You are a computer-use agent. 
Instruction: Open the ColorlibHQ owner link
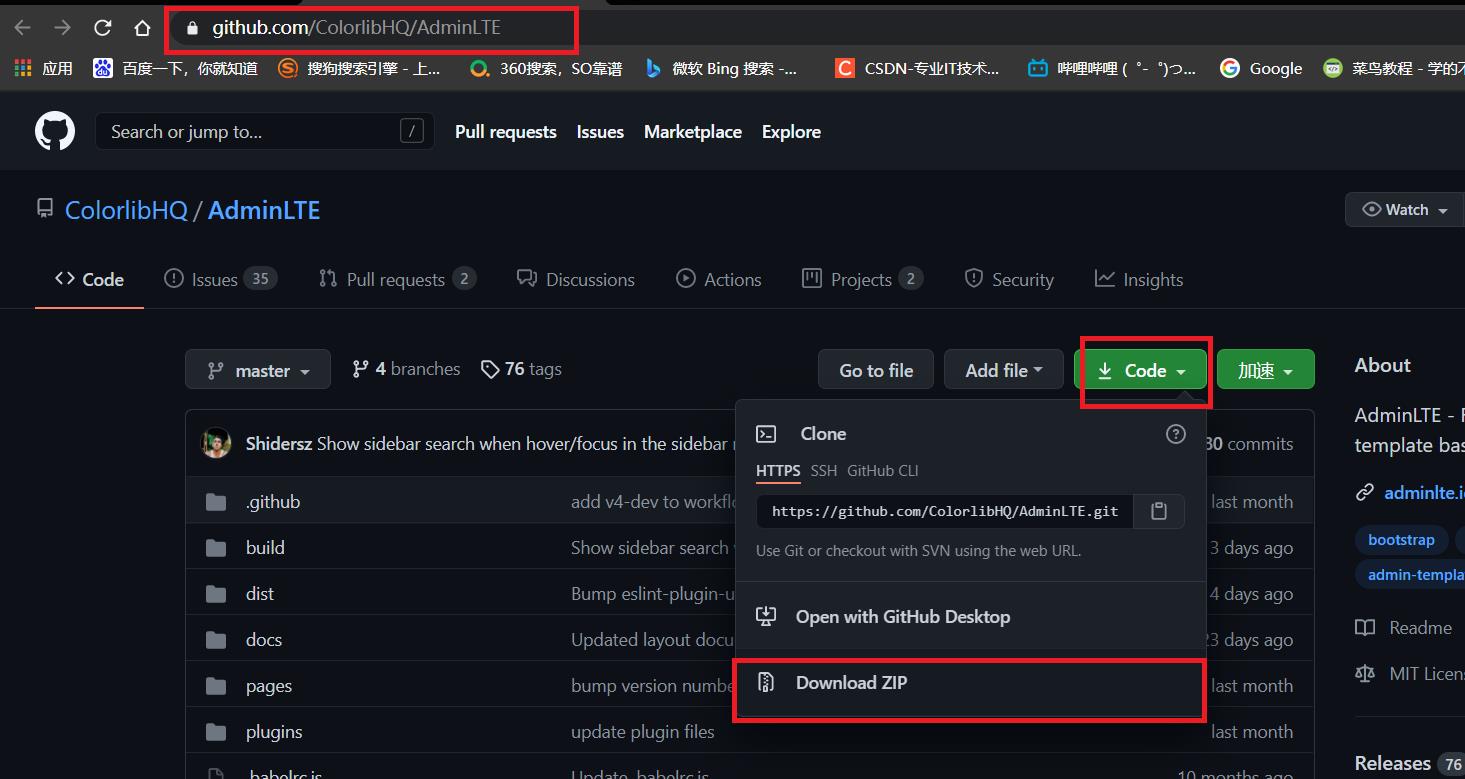point(126,210)
